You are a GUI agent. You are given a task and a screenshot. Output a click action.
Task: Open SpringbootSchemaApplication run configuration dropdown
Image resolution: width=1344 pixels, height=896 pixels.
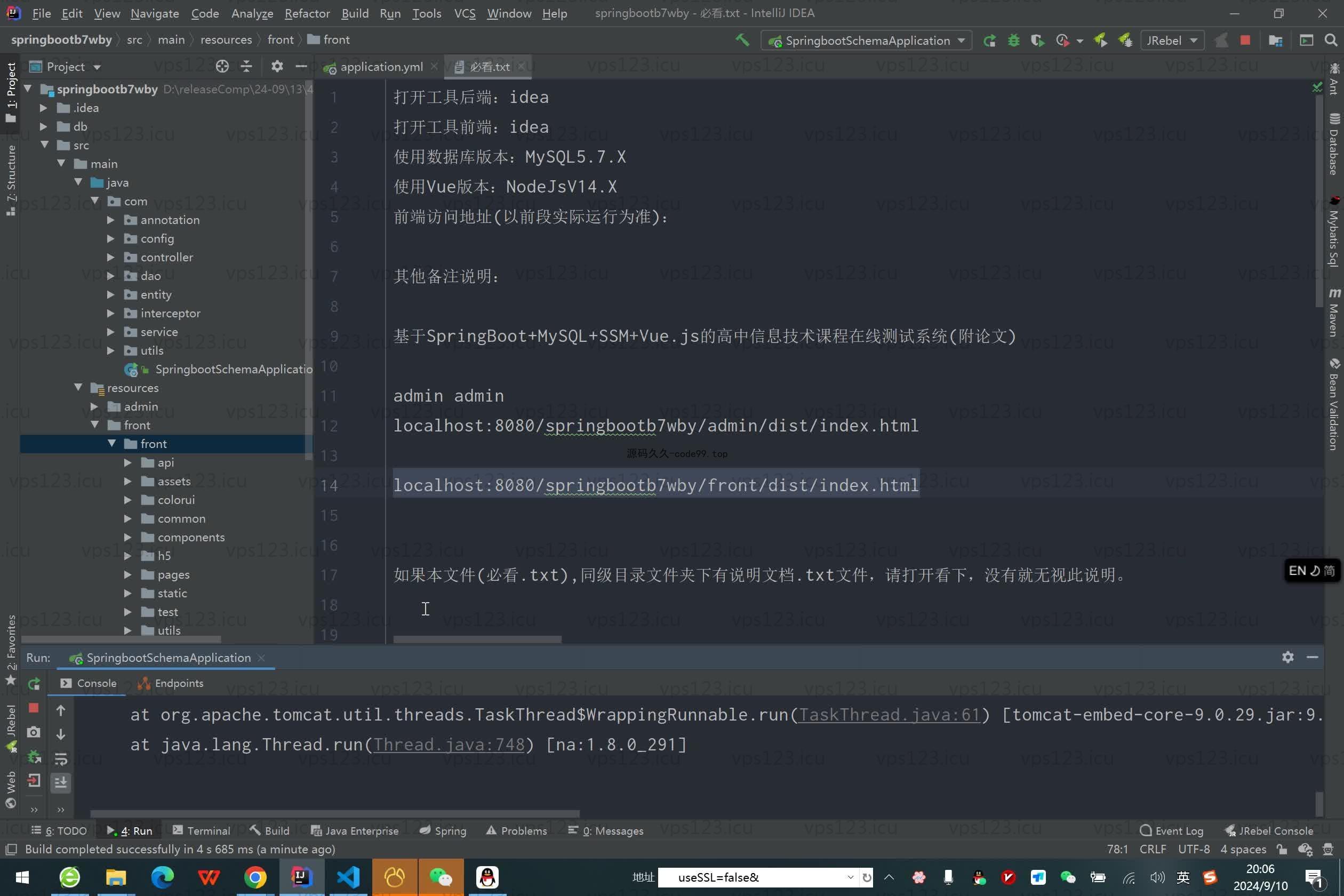click(x=867, y=41)
